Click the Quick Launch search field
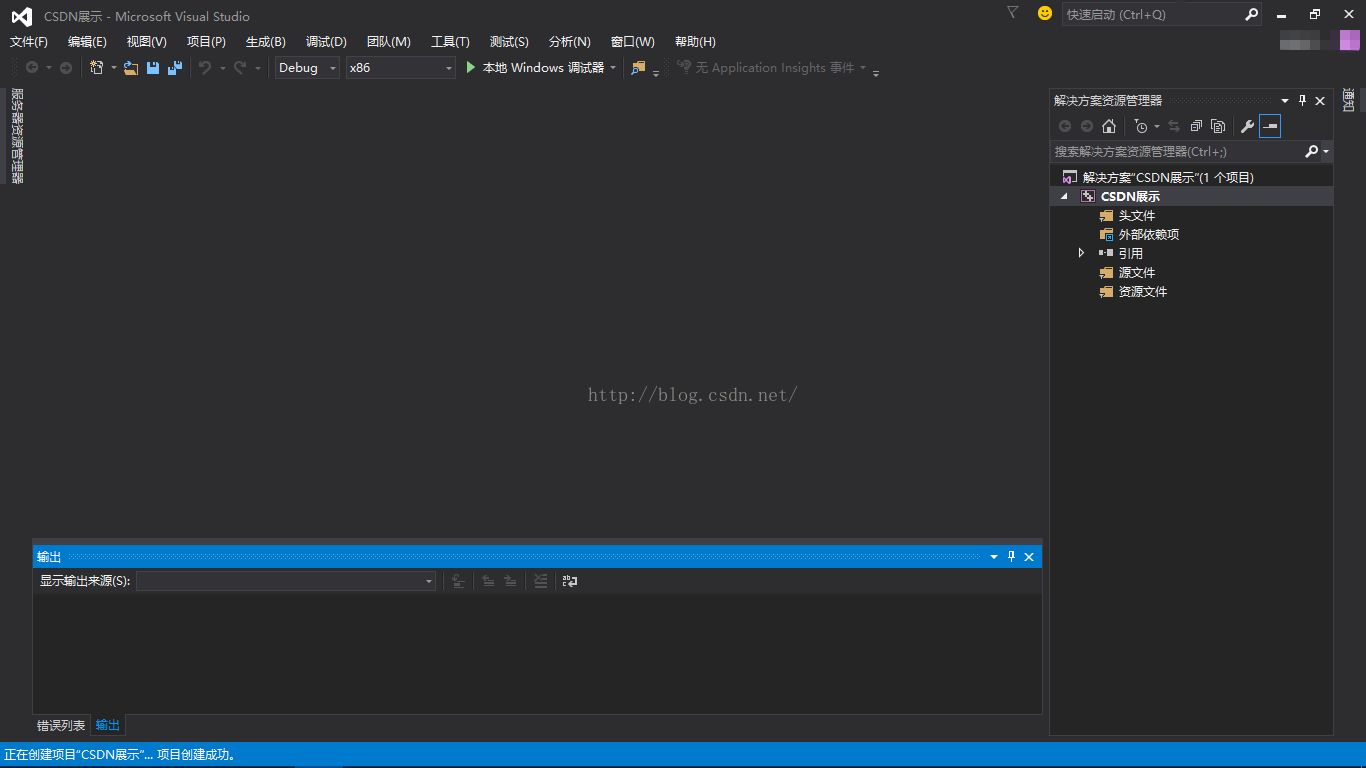 tap(1152, 14)
